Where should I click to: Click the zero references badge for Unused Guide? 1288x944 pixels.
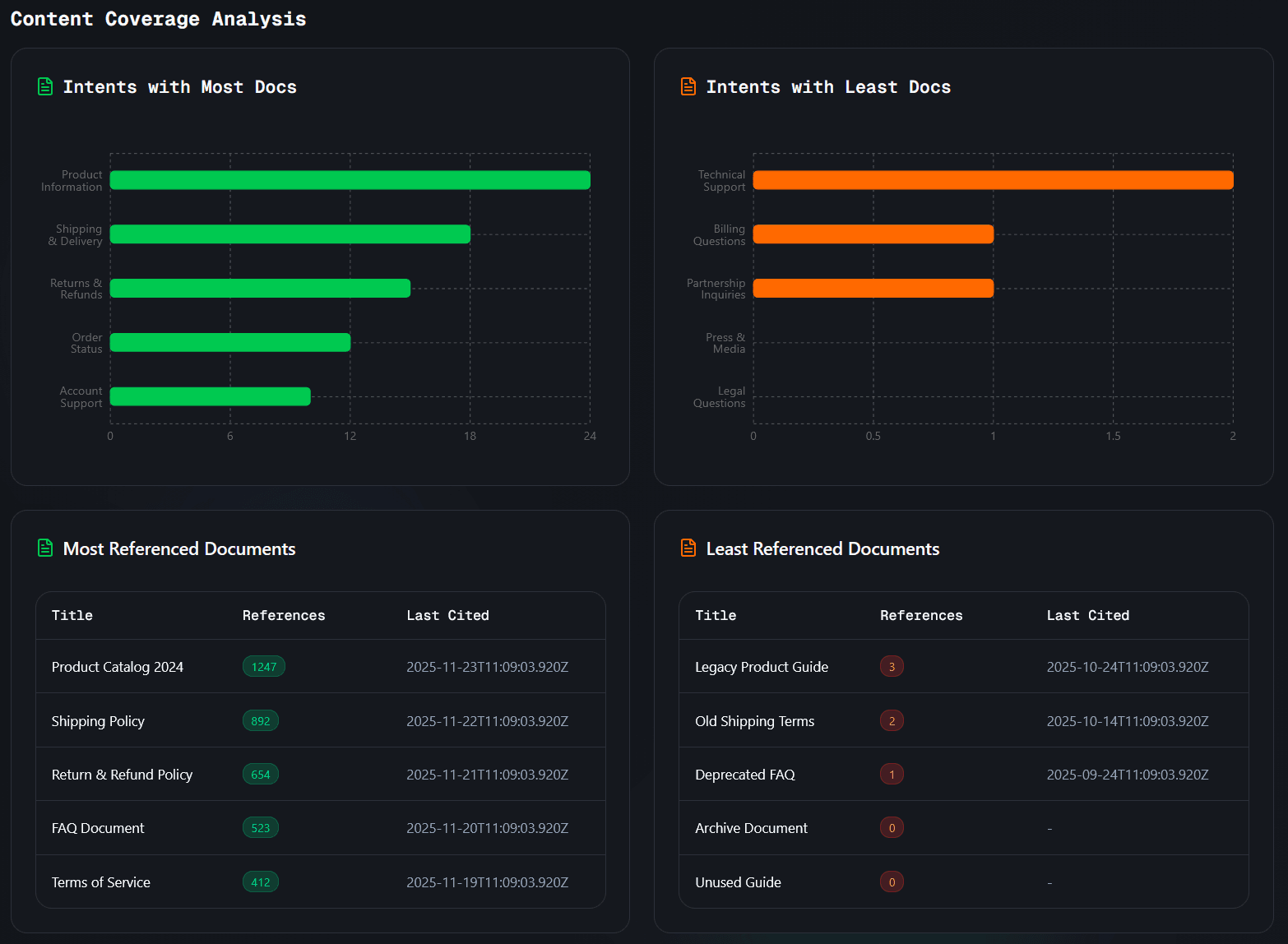(892, 882)
